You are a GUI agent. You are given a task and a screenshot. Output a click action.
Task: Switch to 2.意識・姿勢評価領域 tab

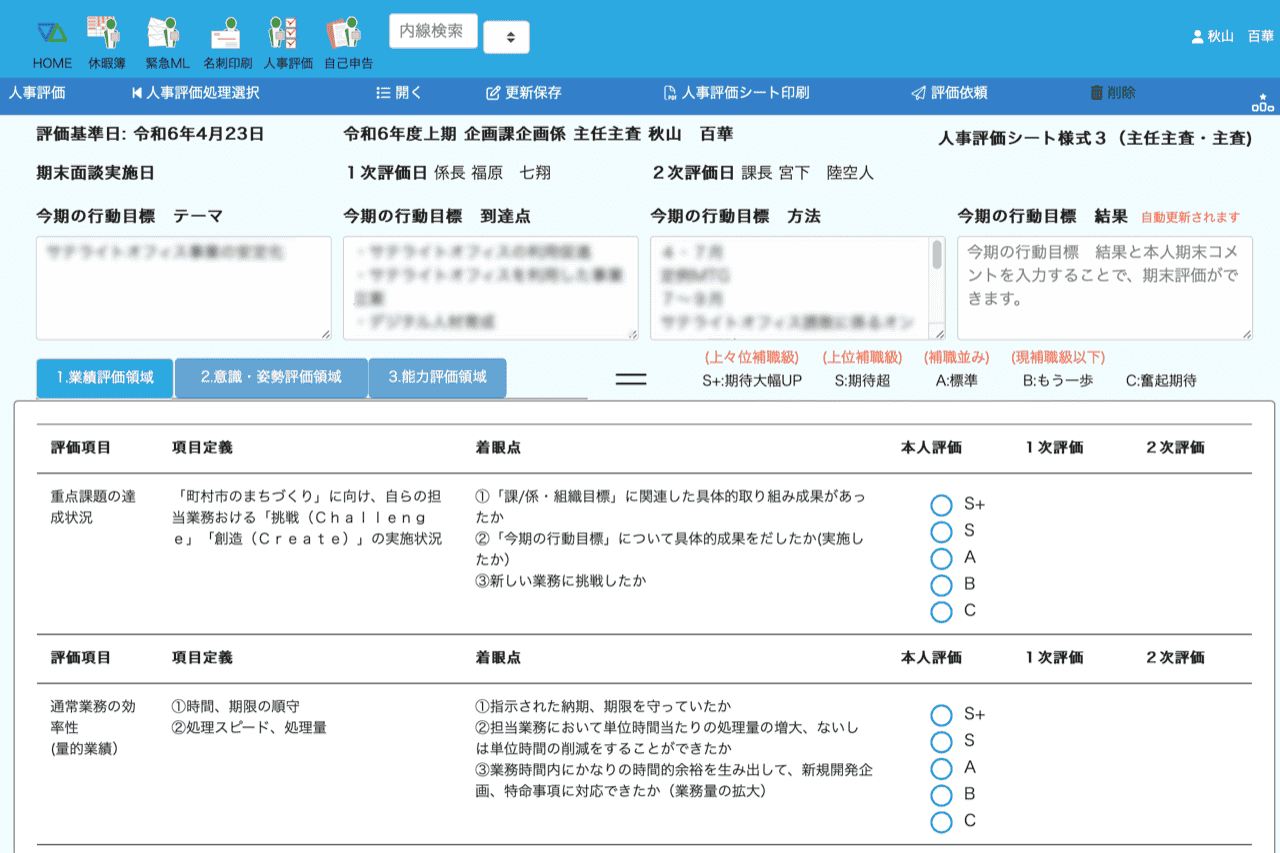point(270,378)
